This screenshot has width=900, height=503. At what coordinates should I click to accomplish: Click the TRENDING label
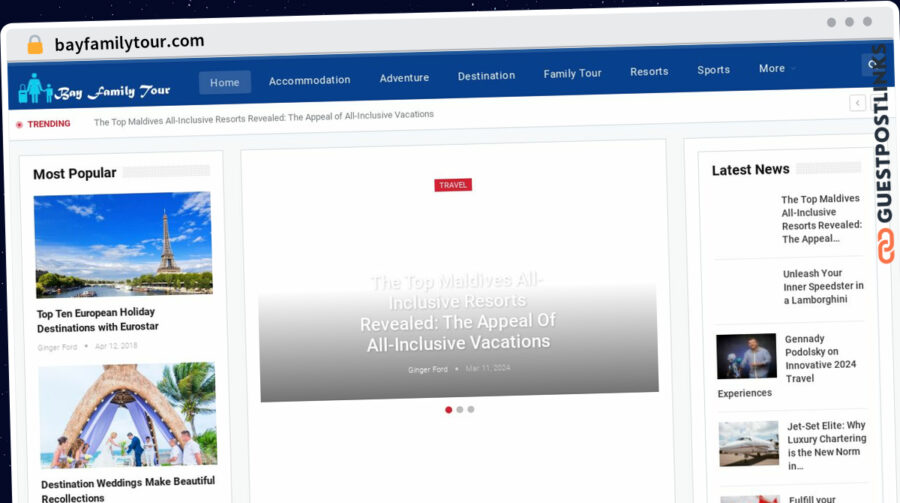tap(49, 124)
